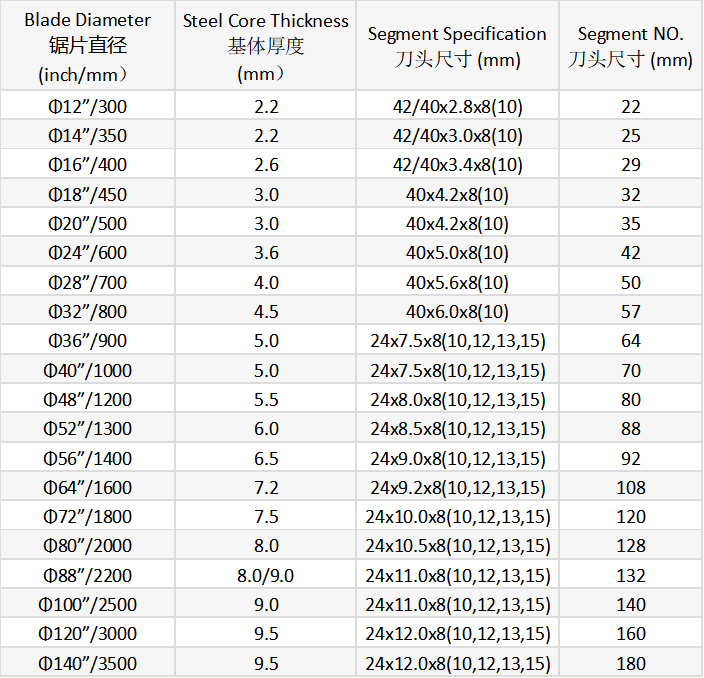The image size is (704, 678).
Task: Select the Steel Core Thickness header
Action: (265, 45)
